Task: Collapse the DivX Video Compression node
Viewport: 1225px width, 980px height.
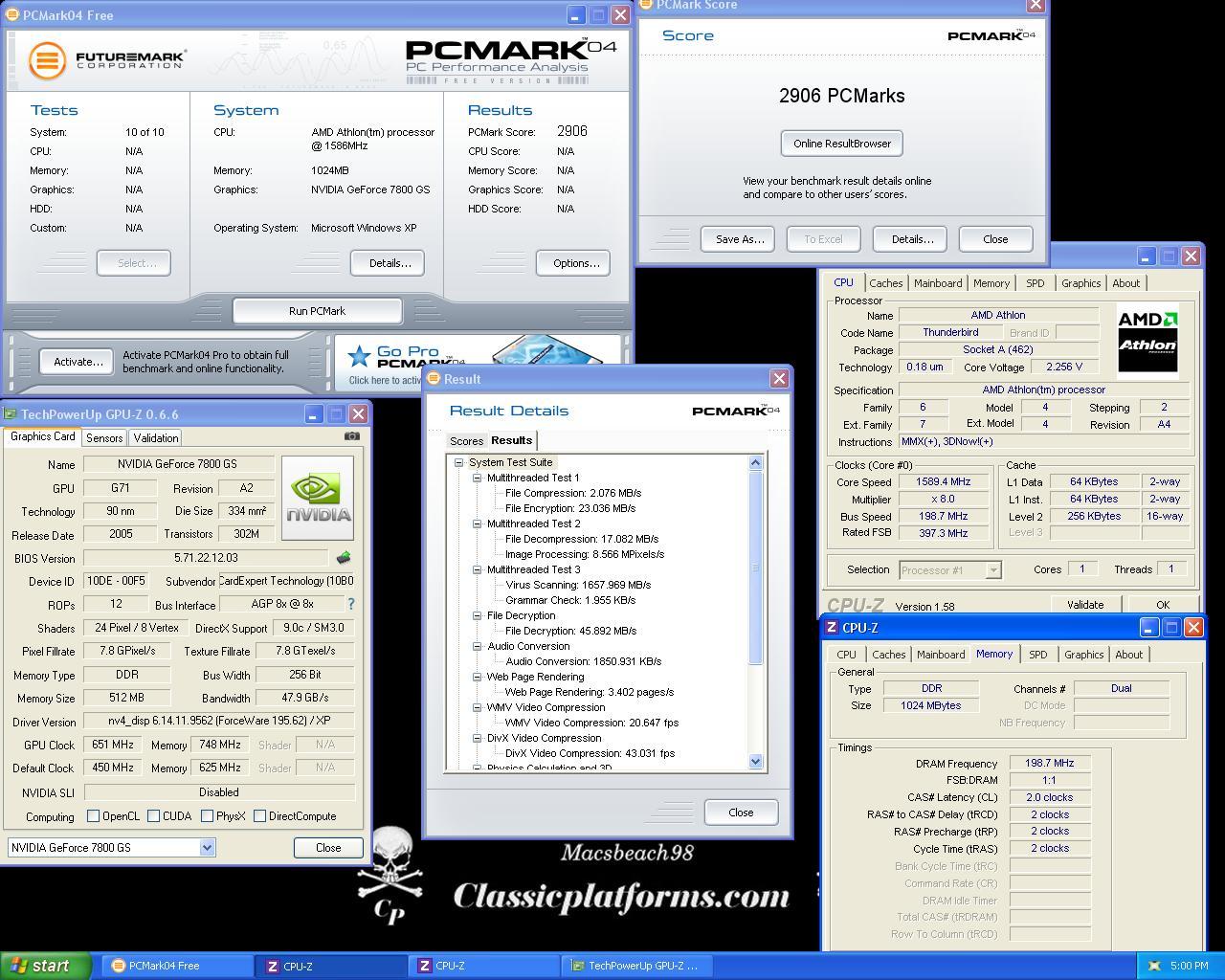Action: 477,738
